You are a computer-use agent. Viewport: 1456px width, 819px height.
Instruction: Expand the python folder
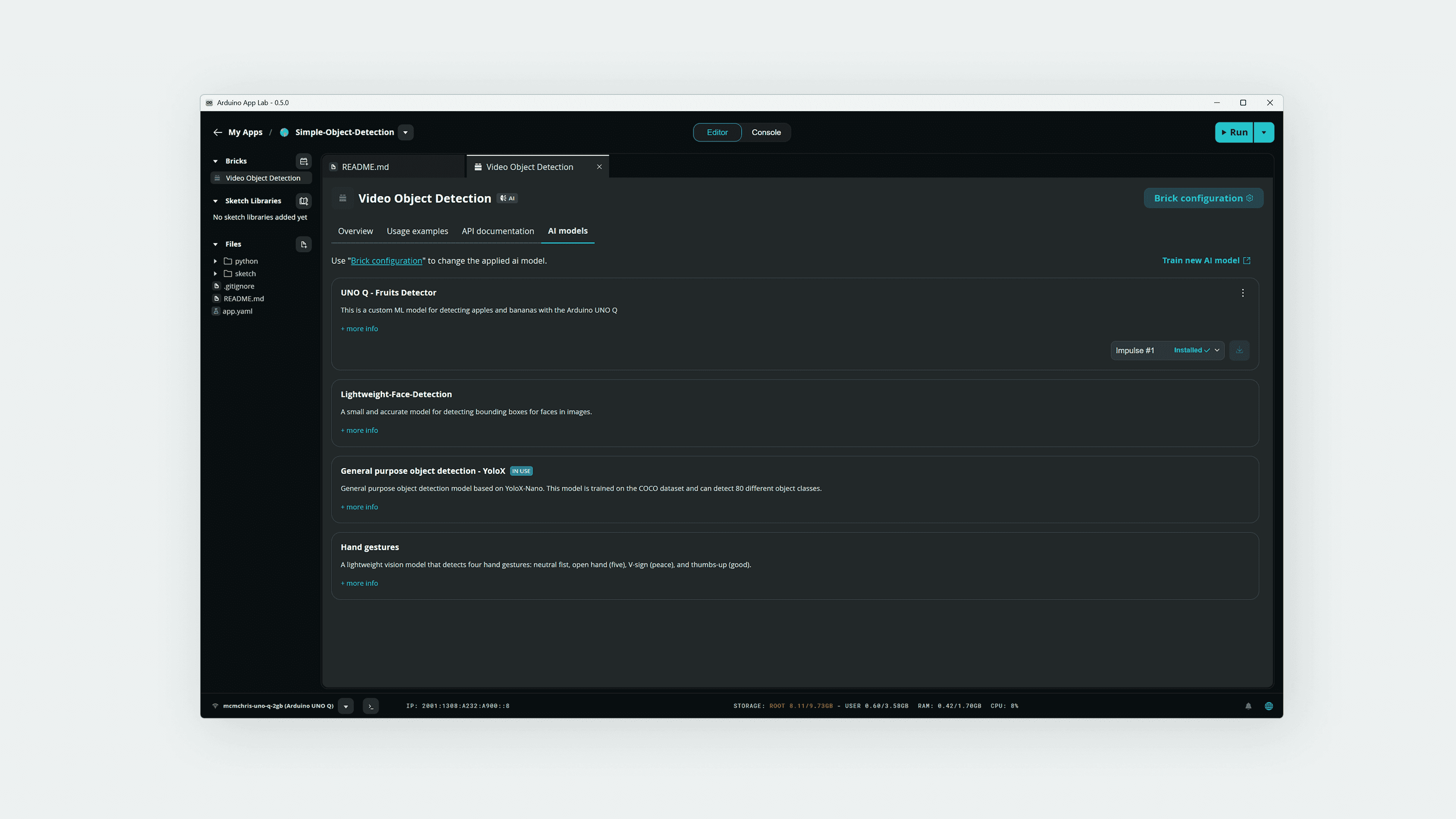point(215,261)
